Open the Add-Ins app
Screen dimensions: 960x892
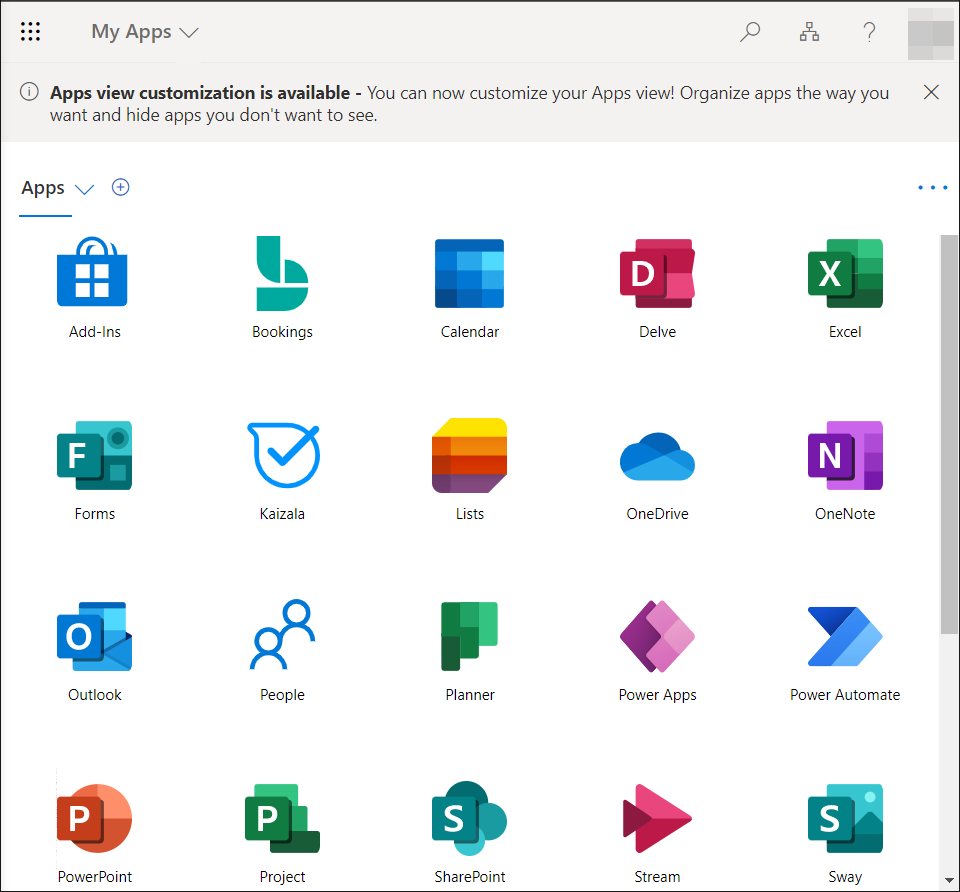pyautogui.click(x=94, y=288)
